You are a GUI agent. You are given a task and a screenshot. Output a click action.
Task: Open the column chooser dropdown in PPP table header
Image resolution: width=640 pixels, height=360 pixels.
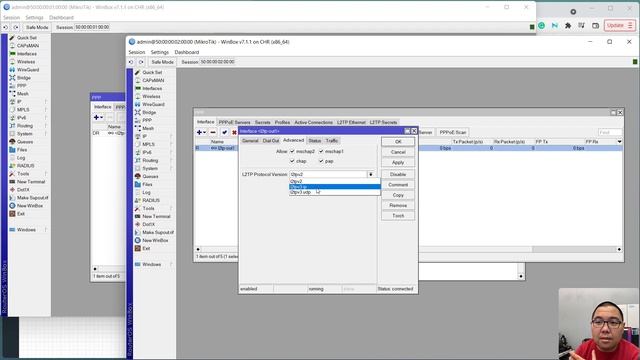point(619,142)
